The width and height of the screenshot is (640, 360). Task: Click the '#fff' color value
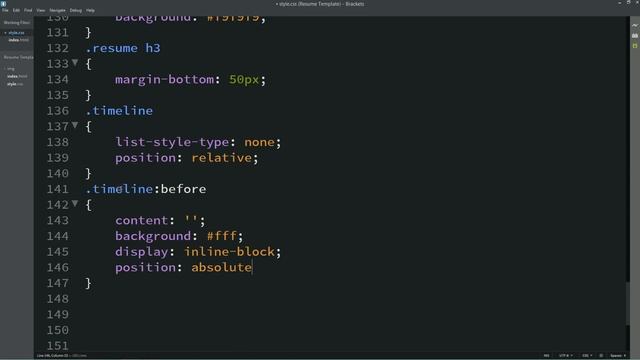point(222,236)
